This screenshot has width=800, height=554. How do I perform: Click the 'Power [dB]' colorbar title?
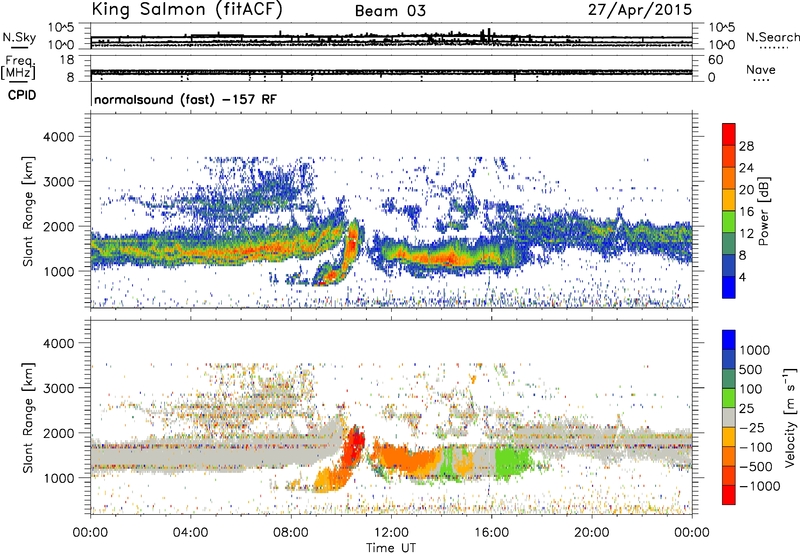tap(763, 211)
